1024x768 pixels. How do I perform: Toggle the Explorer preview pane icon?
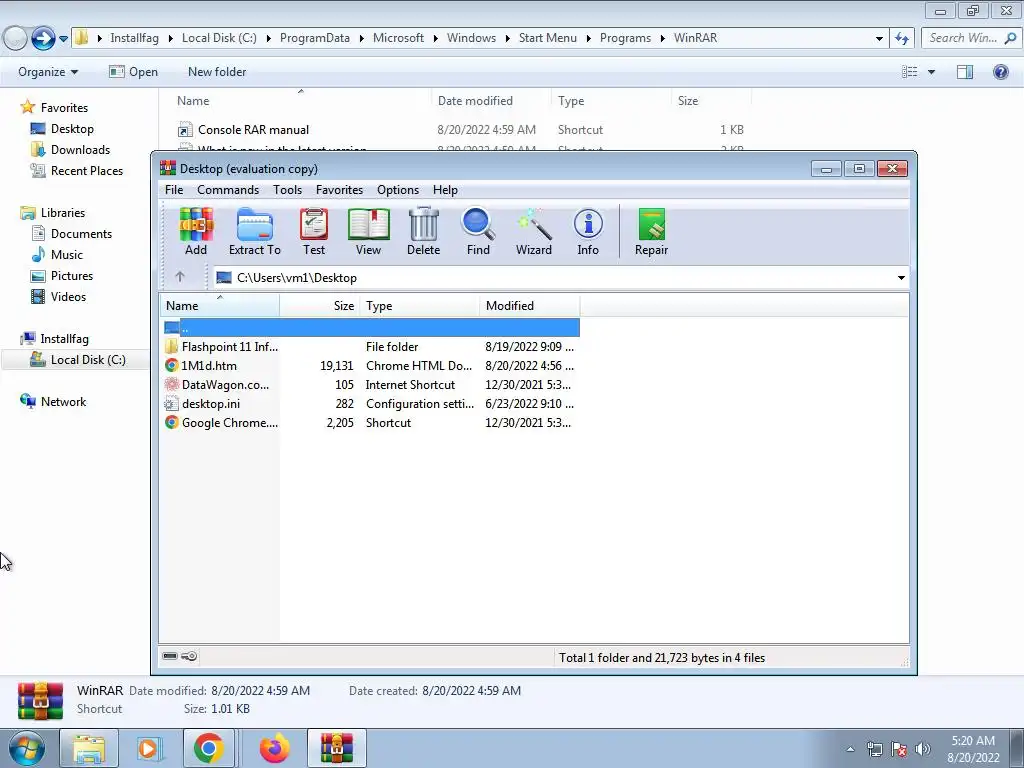tap(965, 72)
